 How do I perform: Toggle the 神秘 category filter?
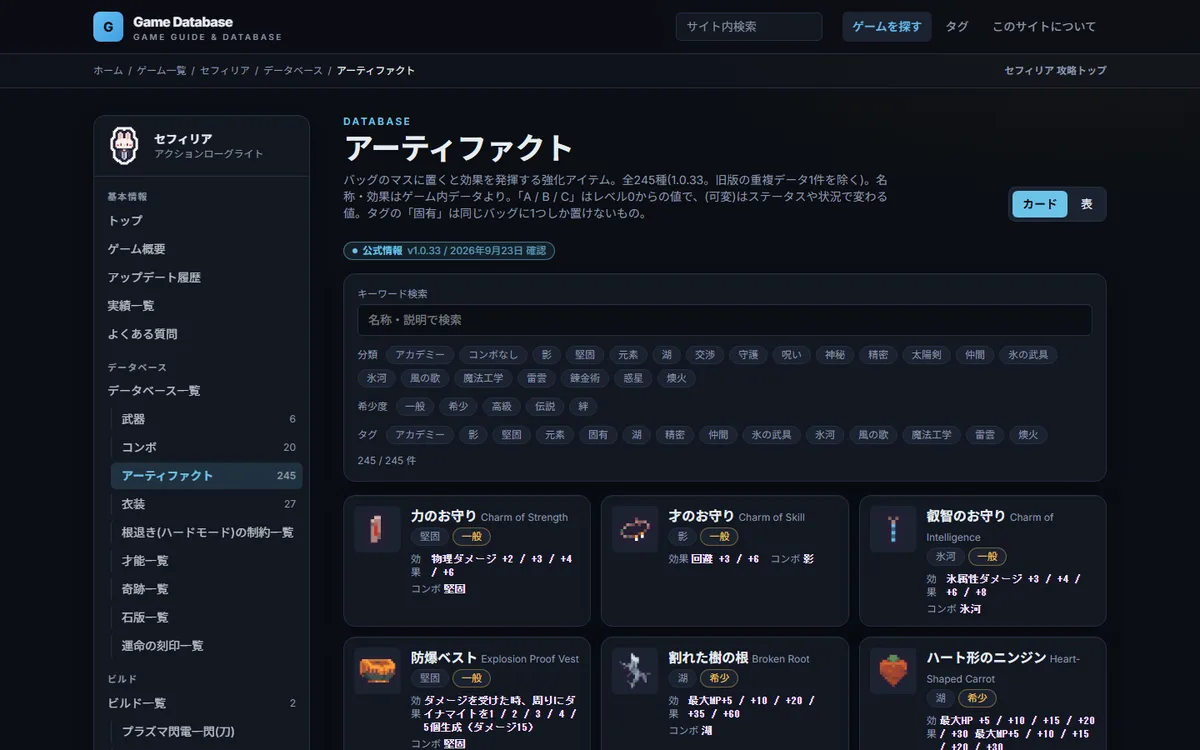[834, 355]
